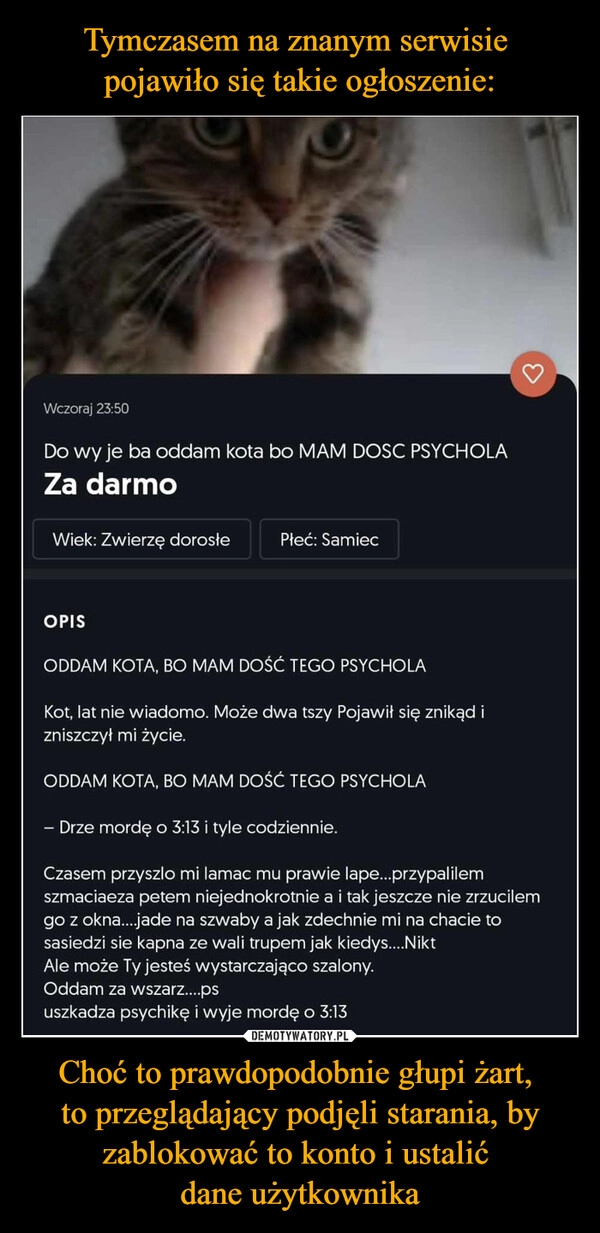Click the listing title 'Do wy je ba oddam kota'
Viewport: 600px width, 1233px height.
point(276,451)
